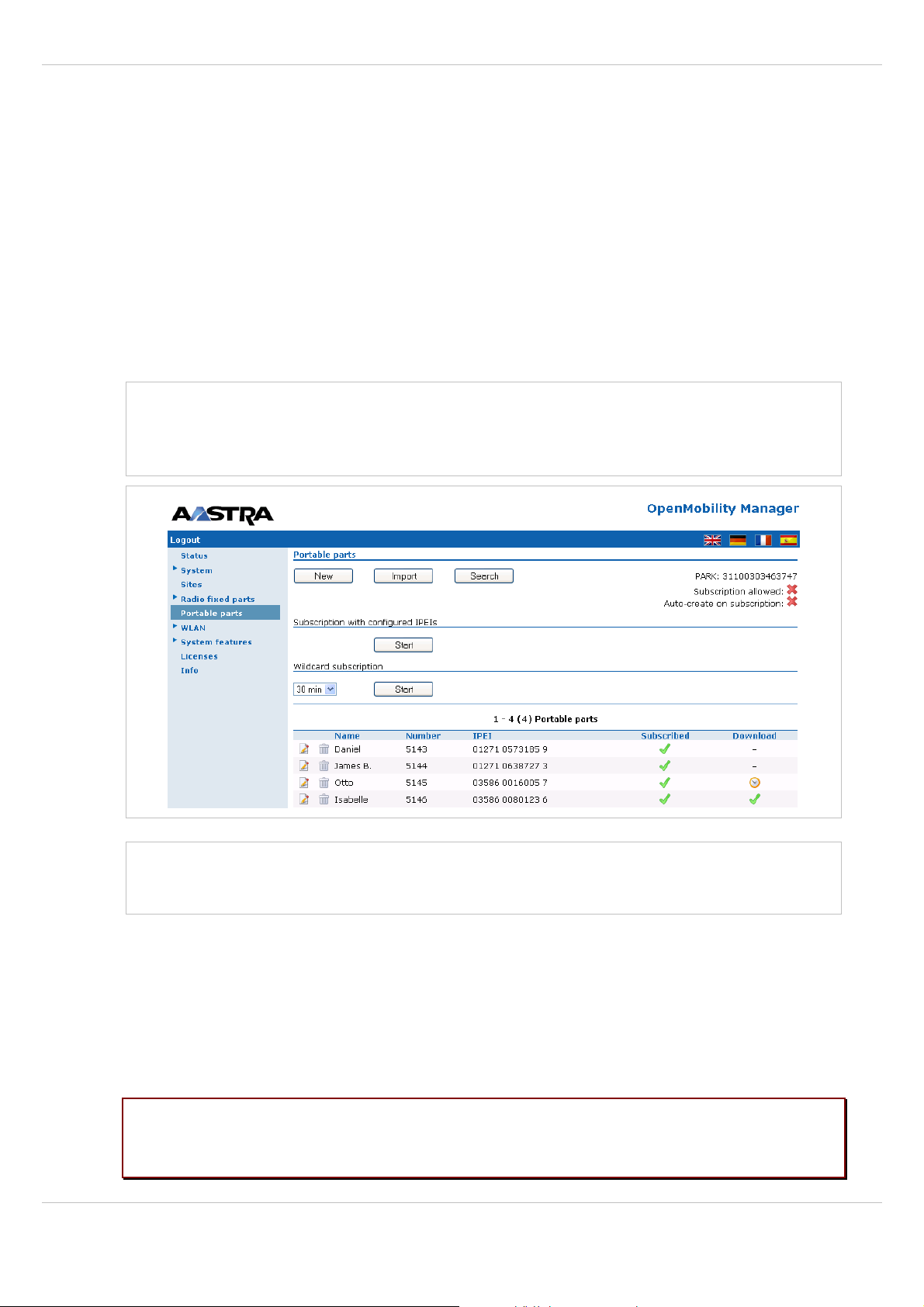
Task: Click the subscribed checkmark for James B.
Action: pos(665,766)
